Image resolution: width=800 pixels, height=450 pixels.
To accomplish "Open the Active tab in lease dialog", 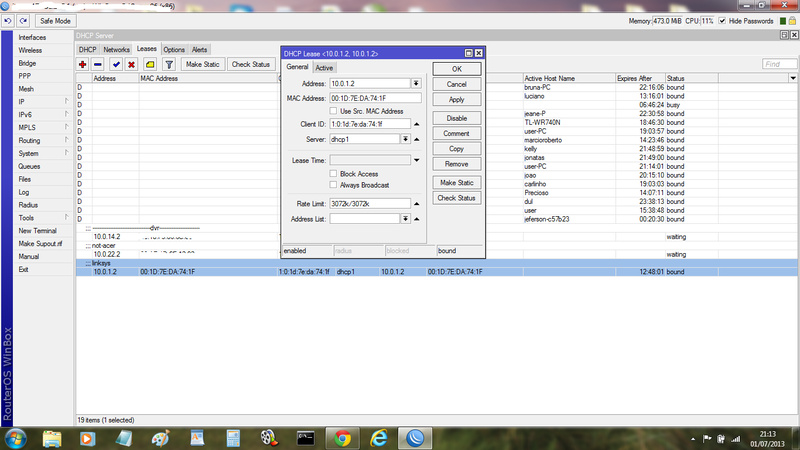I will (324, 68).
